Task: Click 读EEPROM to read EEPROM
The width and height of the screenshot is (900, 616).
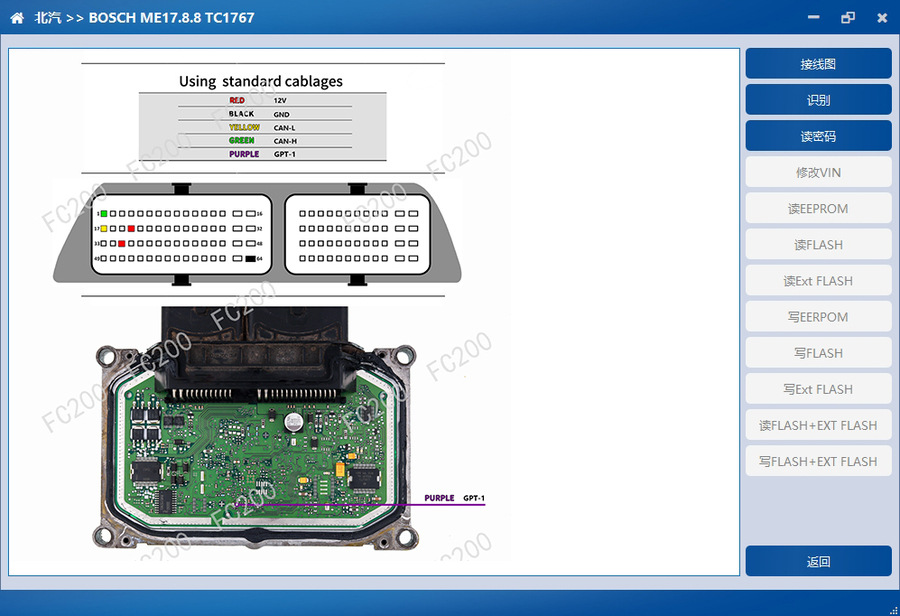Action: coord(818,208)
